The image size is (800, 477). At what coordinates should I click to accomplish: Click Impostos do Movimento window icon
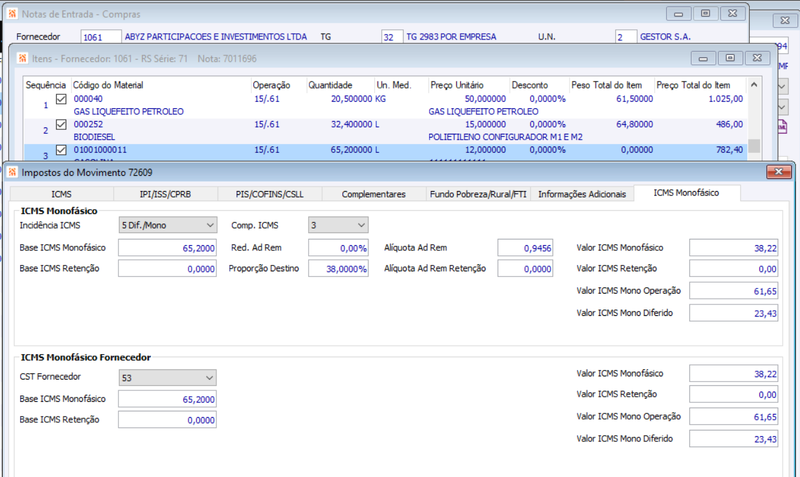pyautogui.click(x=13, y=172)
